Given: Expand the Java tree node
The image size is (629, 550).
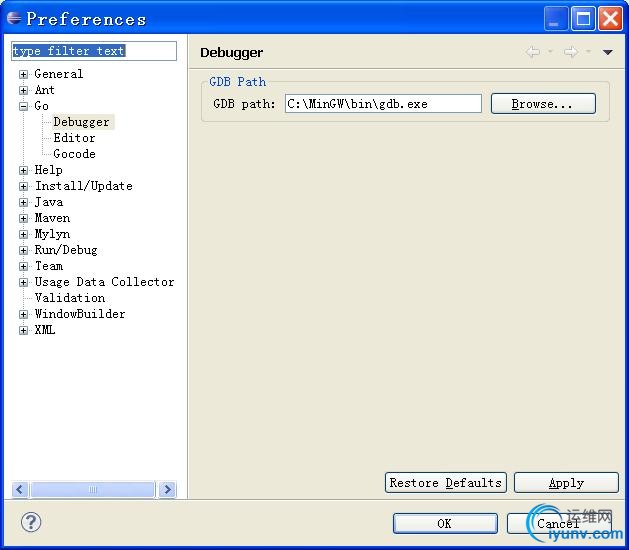Looking at the screenshot, I should pos(23,203).
